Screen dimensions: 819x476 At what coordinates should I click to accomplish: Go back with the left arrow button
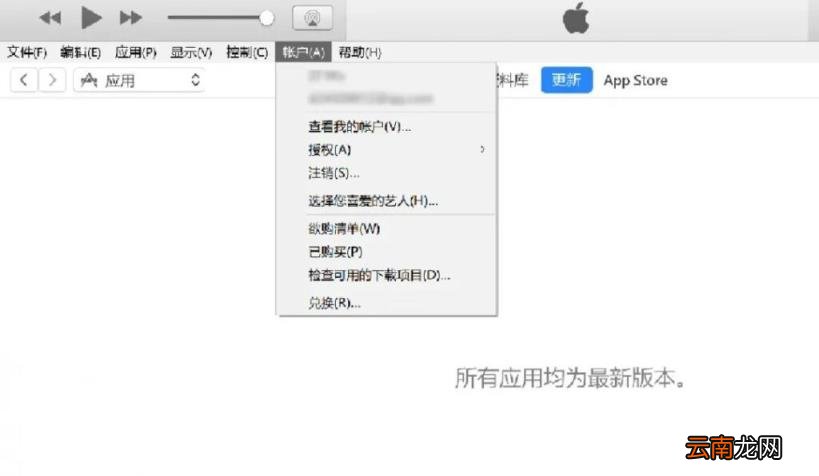pos(24,80)
